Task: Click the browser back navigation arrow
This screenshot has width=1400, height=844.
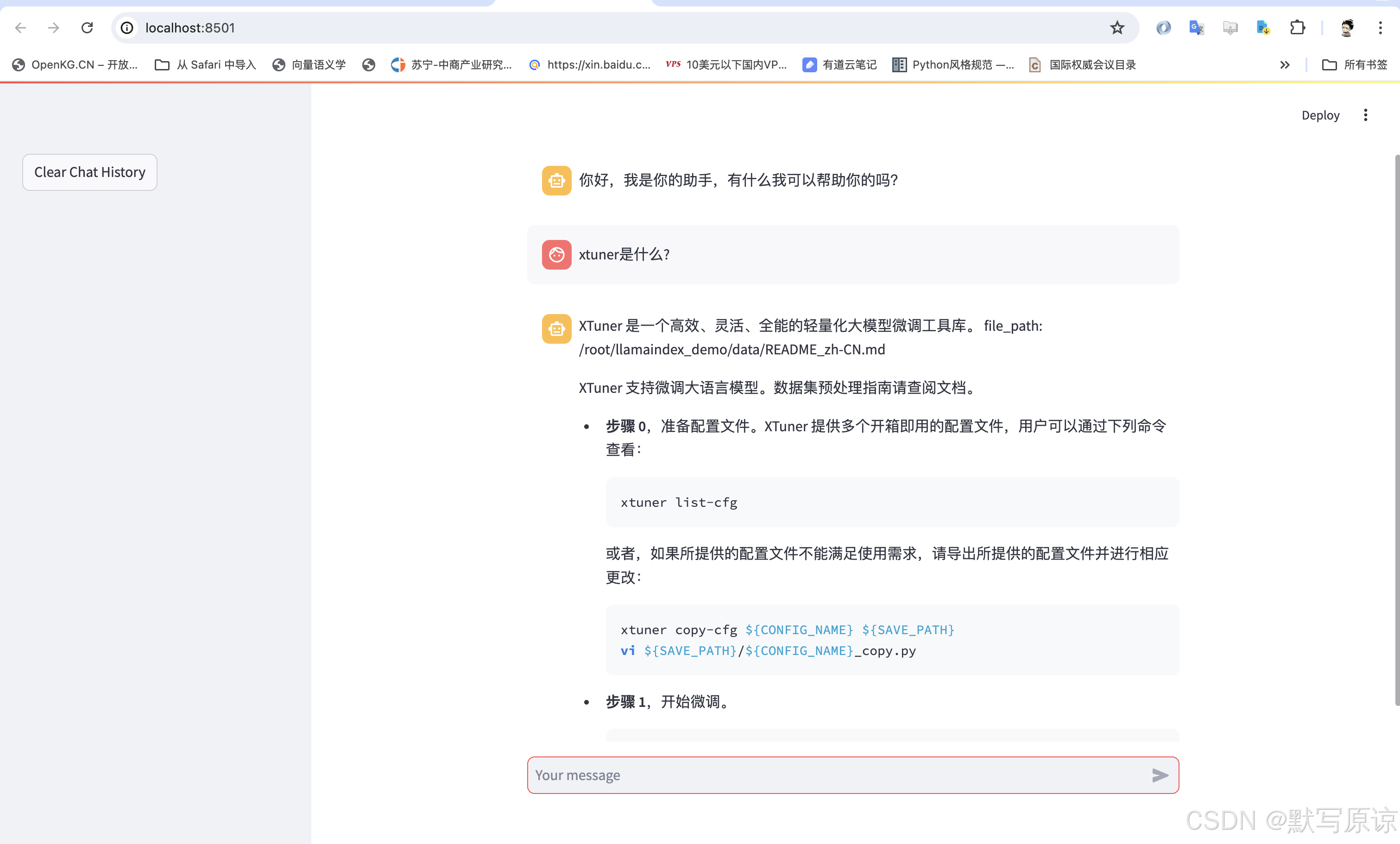Action: tap(21, 27)
